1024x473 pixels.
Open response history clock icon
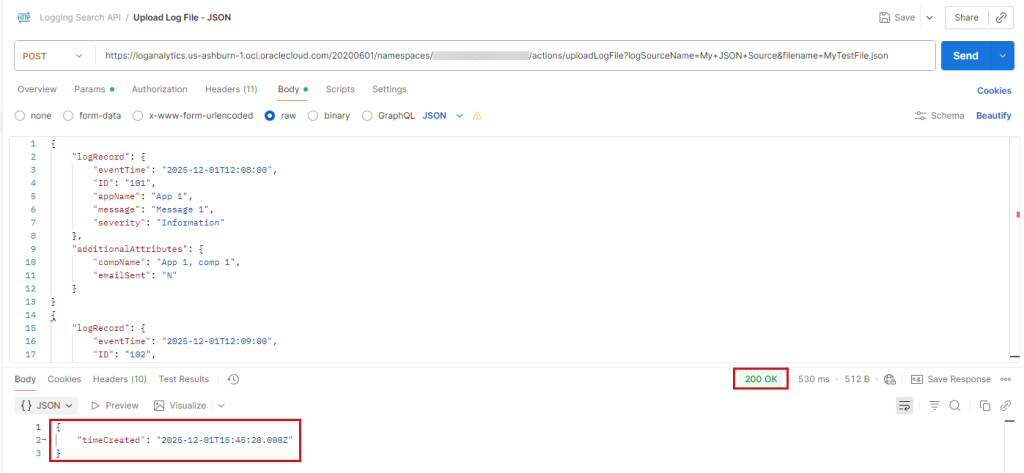233,379
